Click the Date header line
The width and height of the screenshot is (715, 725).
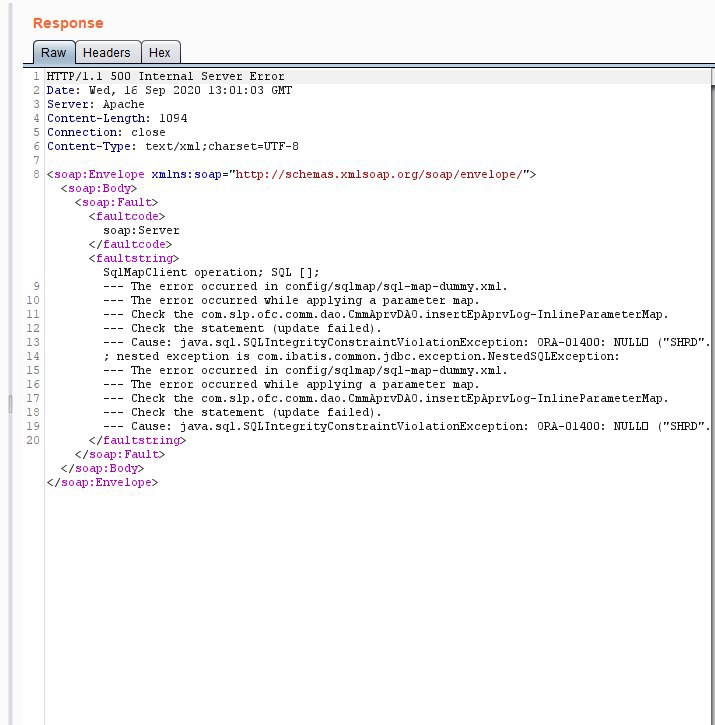169,90
